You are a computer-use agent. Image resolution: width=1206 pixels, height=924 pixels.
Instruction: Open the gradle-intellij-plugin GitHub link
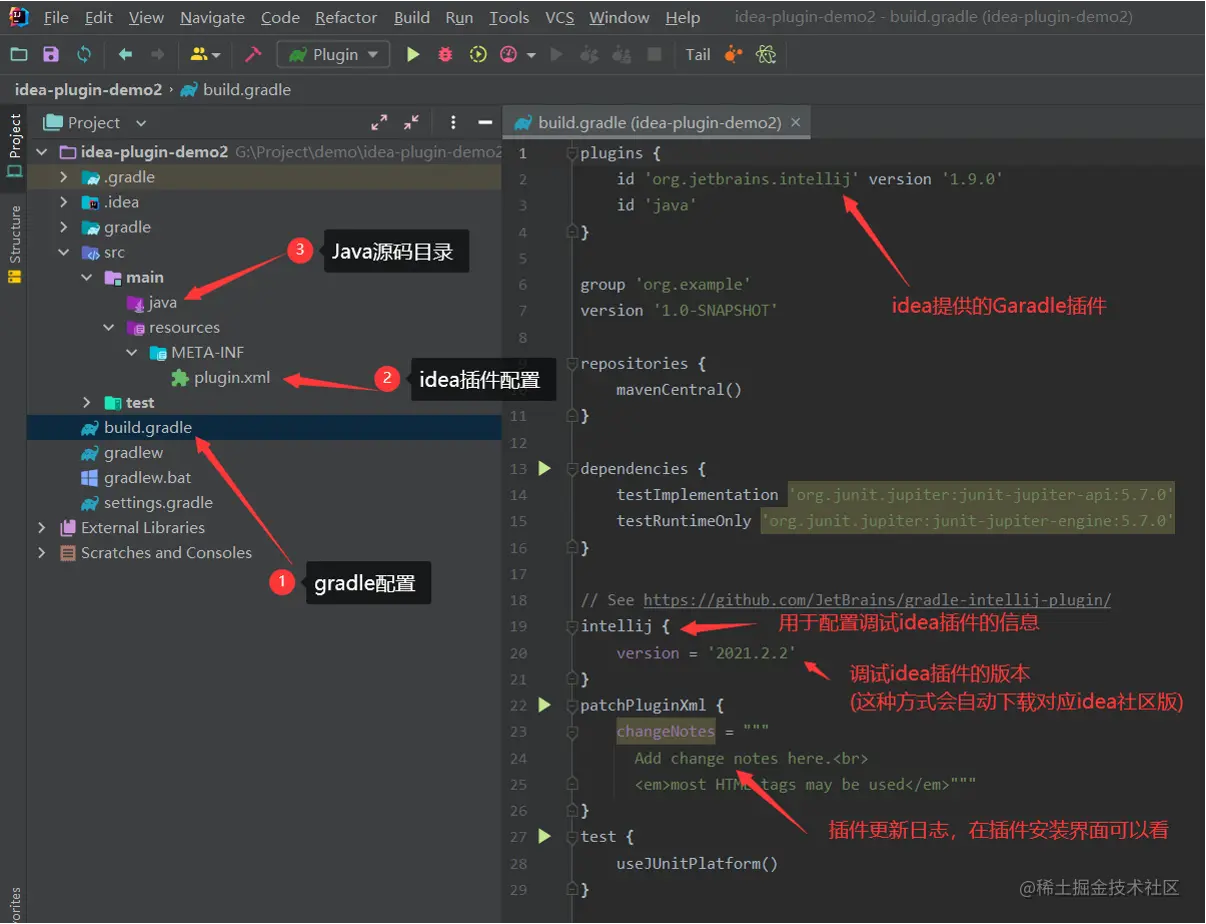[877, 600]
